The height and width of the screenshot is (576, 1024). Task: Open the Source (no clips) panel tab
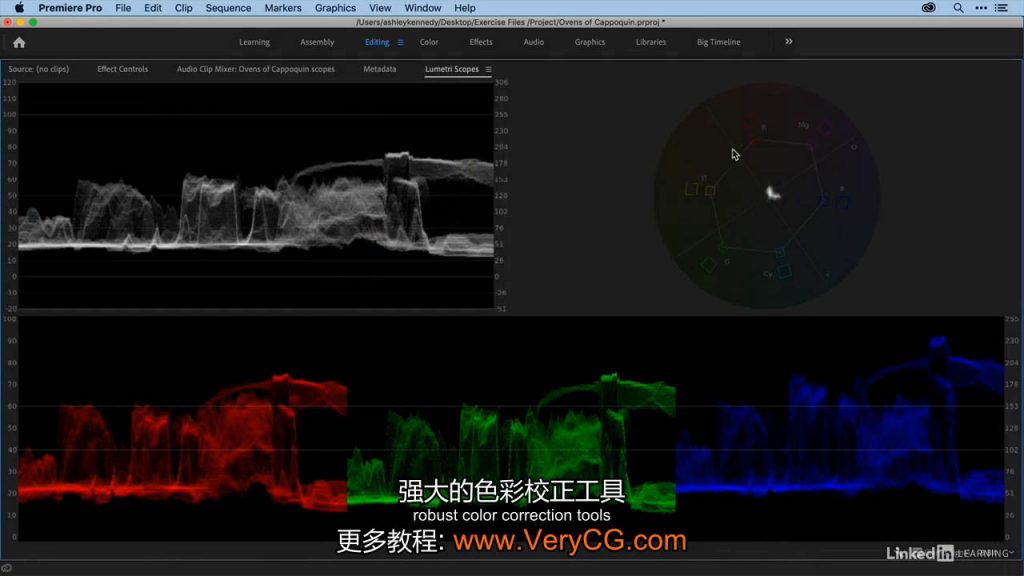pyautogui.click(x=39, y=69)
